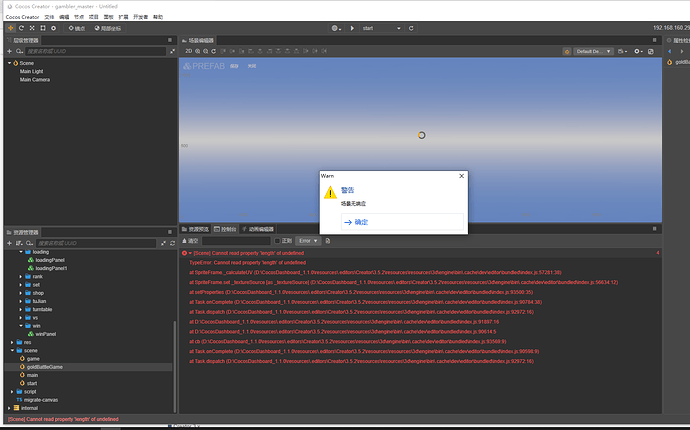Open hierarchy panel menu
This screenshot has height=430, width=690.
click(x=170, y=40)
